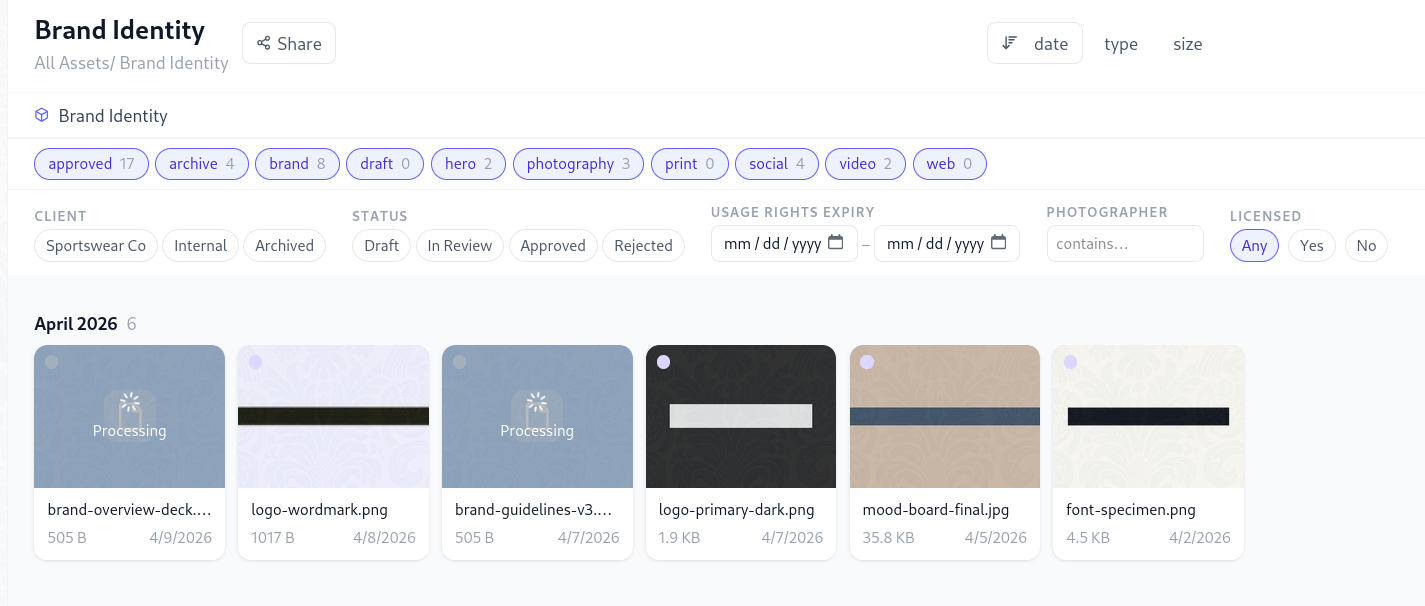Filter status by In Review
1425x606 pixels.
pos(460,245)
